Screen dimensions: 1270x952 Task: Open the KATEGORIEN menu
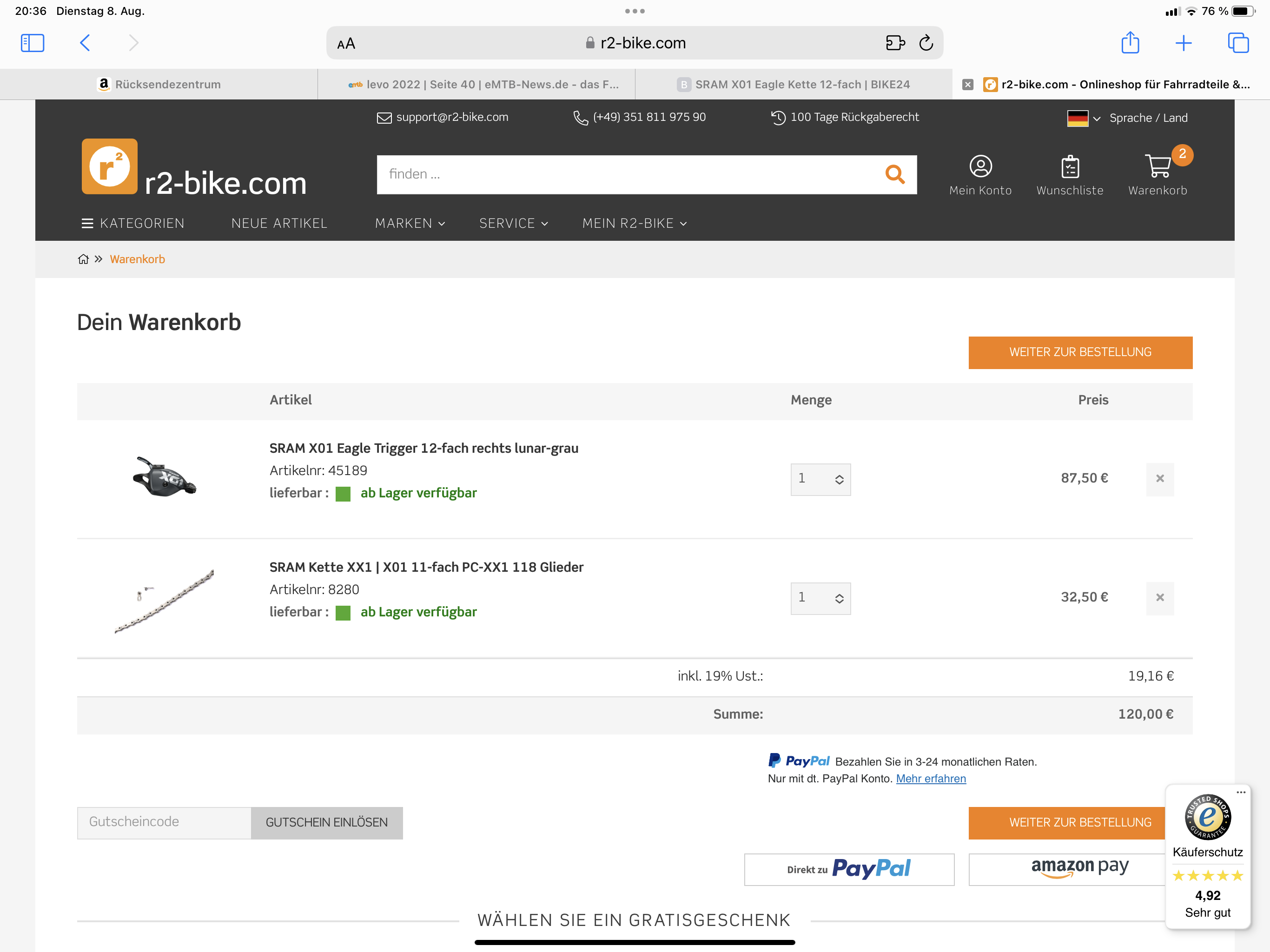tap(132, 224)
